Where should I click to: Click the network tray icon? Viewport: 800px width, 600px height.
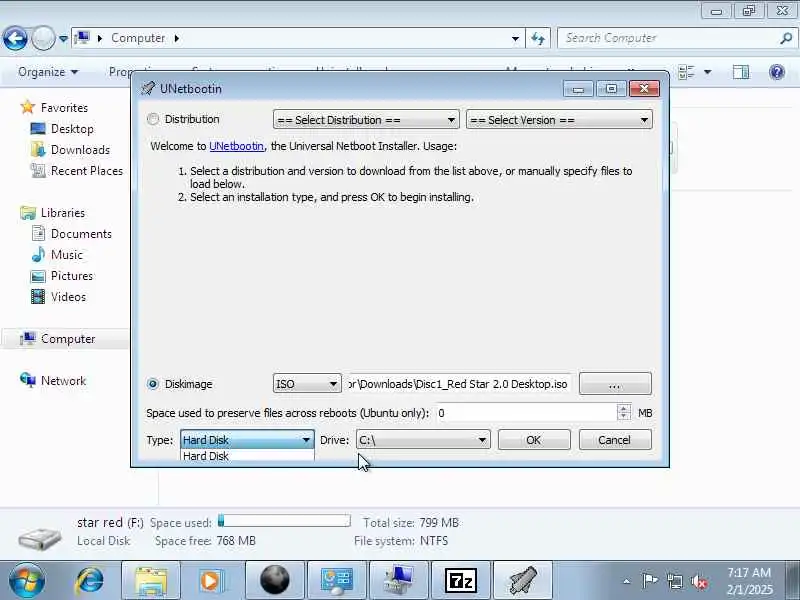coord(674,581)
